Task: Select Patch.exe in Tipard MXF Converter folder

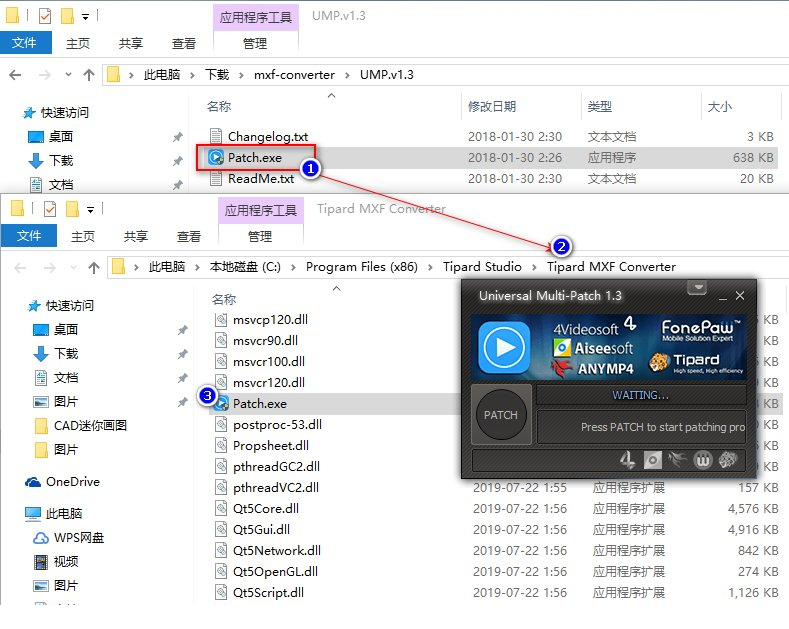Action: (260, 404)
